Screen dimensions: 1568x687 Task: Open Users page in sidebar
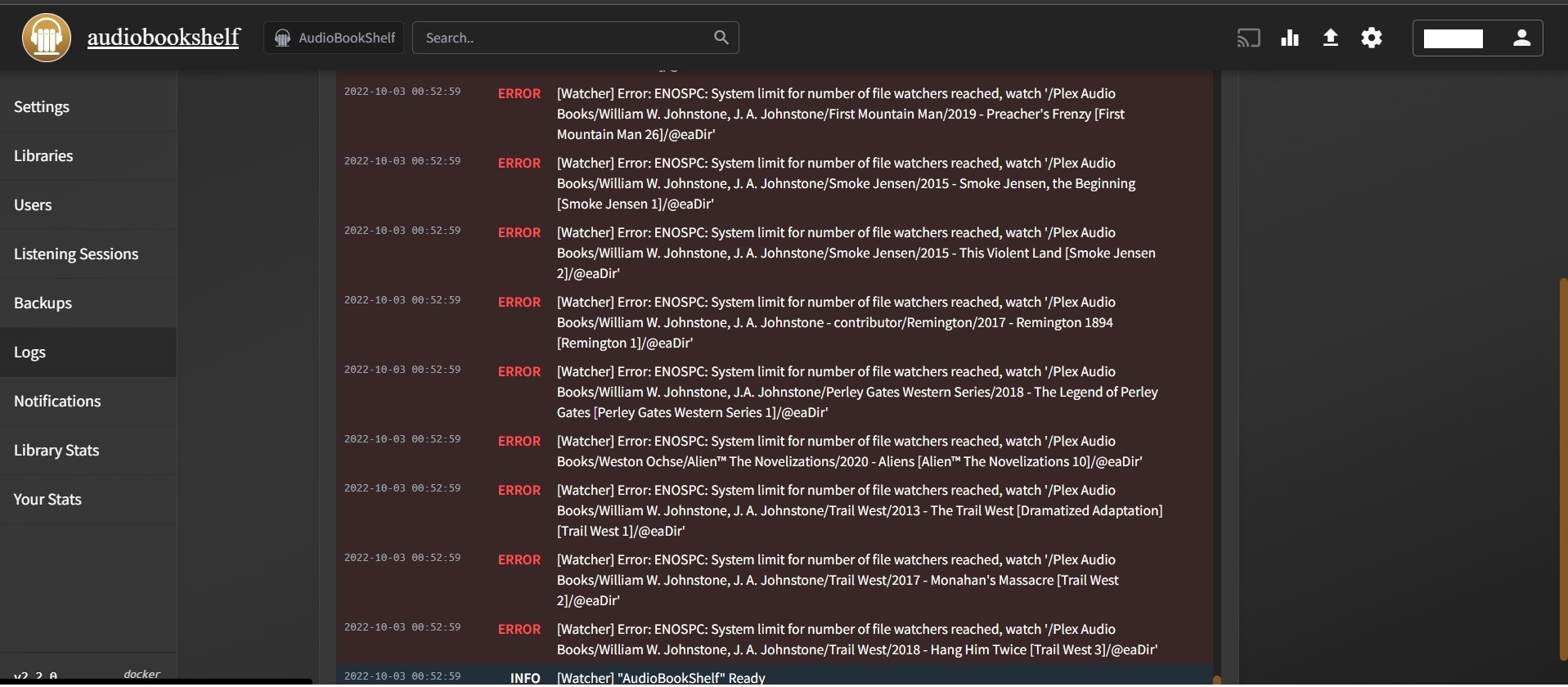[88, 205]
